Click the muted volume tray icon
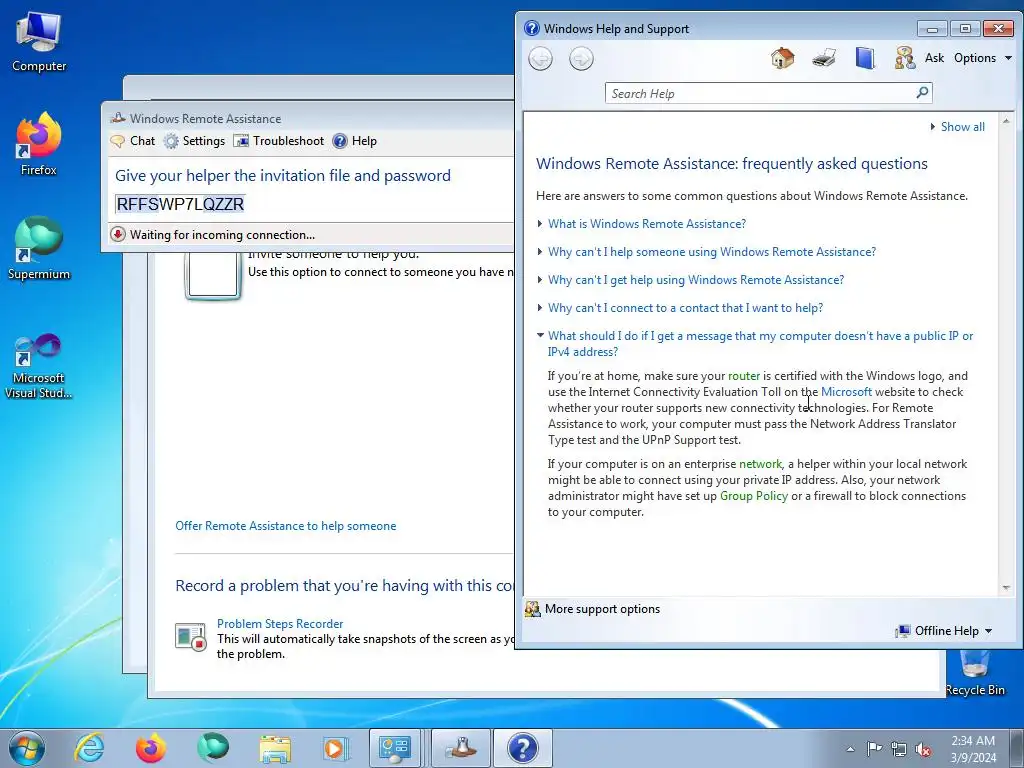The width and height of the screenshot is (1024, 768). point(923,749)
